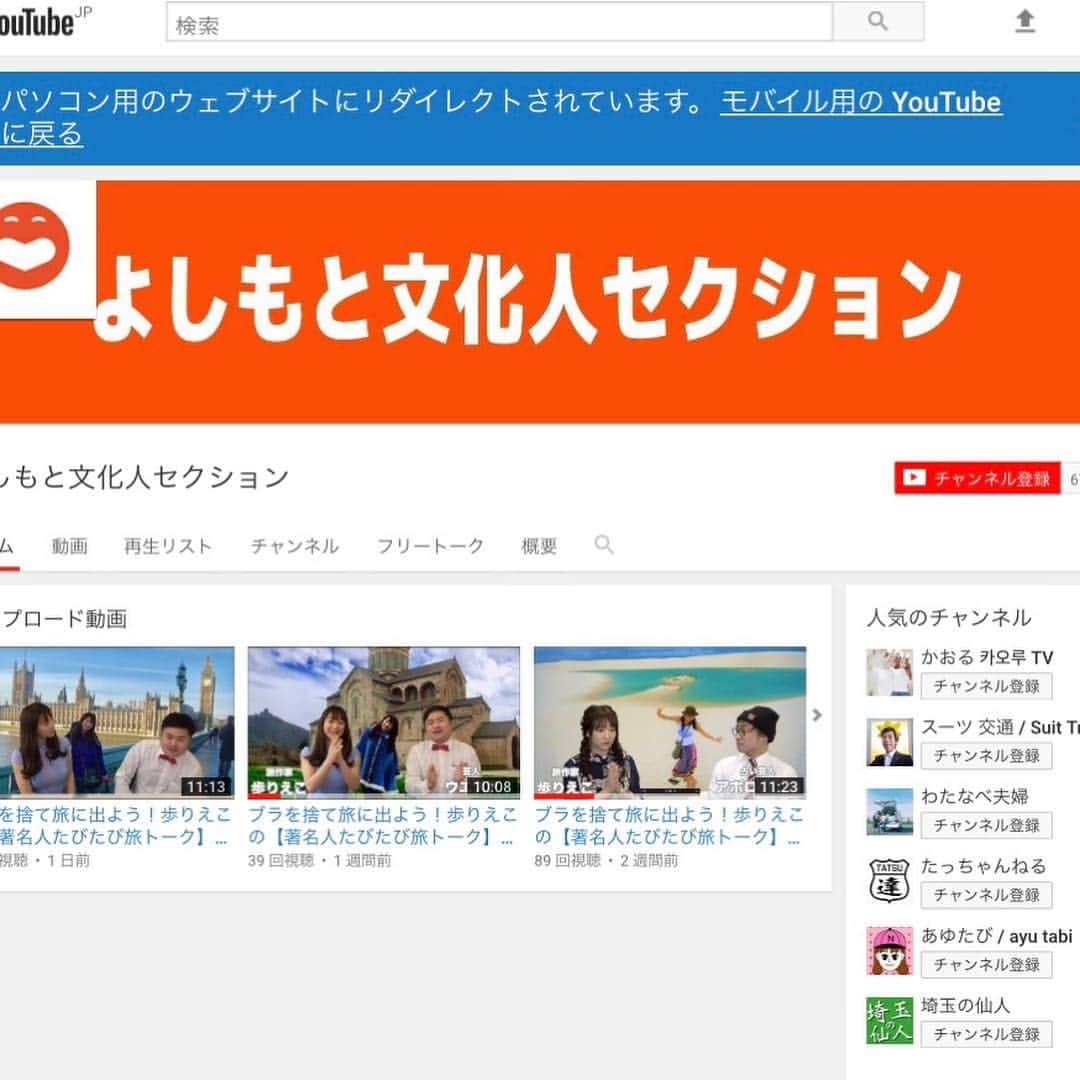Screen dimensions: 1080x1080
Task: Click the YouTube logo
Action: (43, 22)
